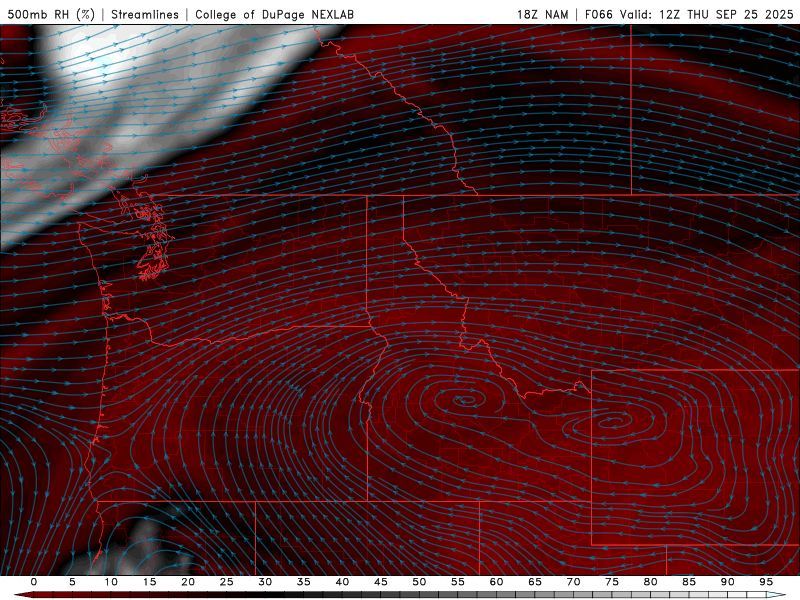Click the '75' value on the color scale
Screen dimensions: 800x600
tap(612, 582)
